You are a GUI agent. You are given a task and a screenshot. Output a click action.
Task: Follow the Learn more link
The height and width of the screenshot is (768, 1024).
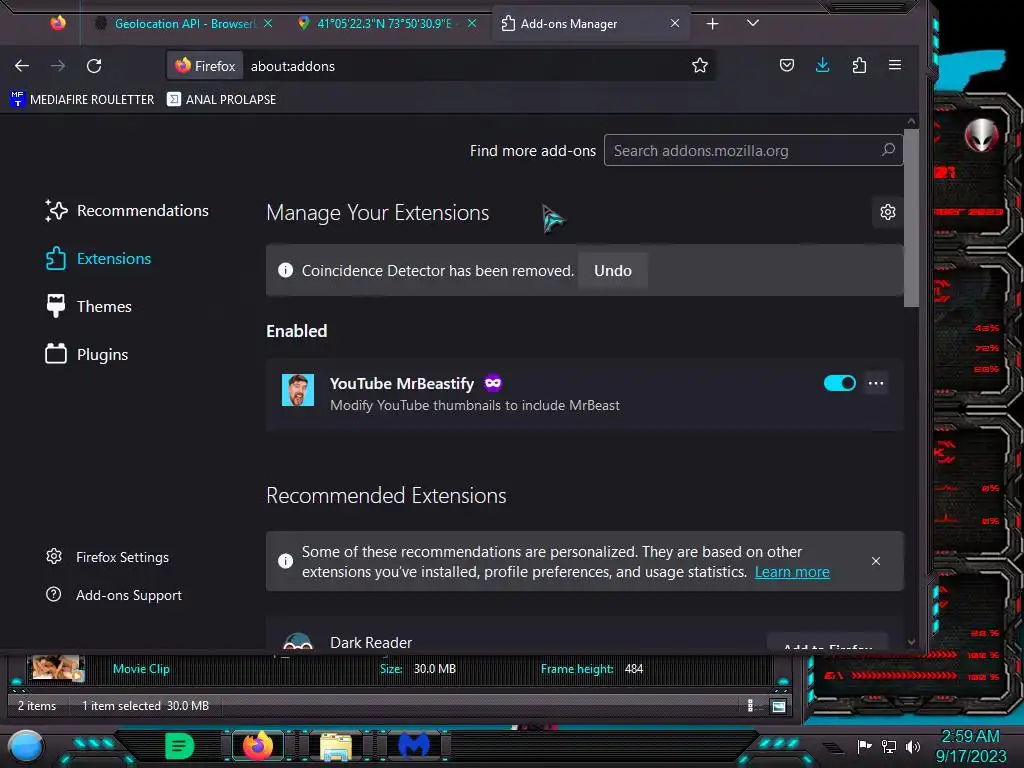[x=792, y=572]
